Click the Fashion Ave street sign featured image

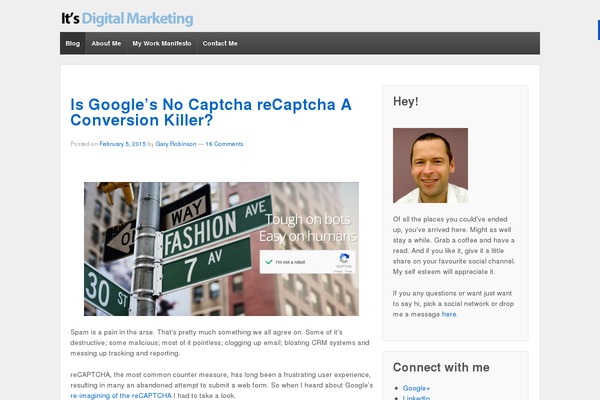tap(221, 249)
